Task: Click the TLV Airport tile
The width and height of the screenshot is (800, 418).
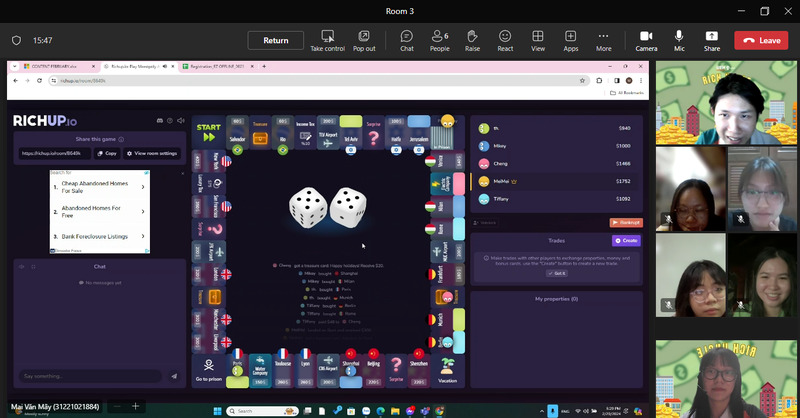Action: [328, 132]
